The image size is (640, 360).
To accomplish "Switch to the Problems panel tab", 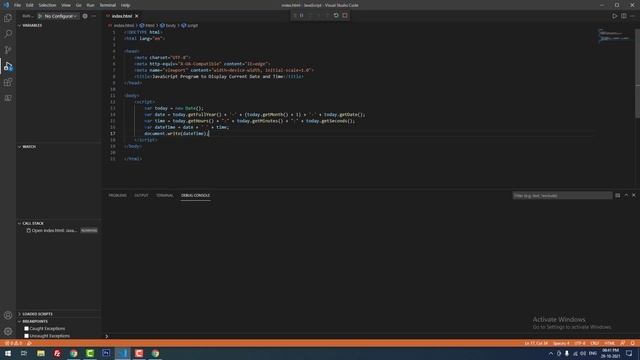I will (x=118, y=196).
